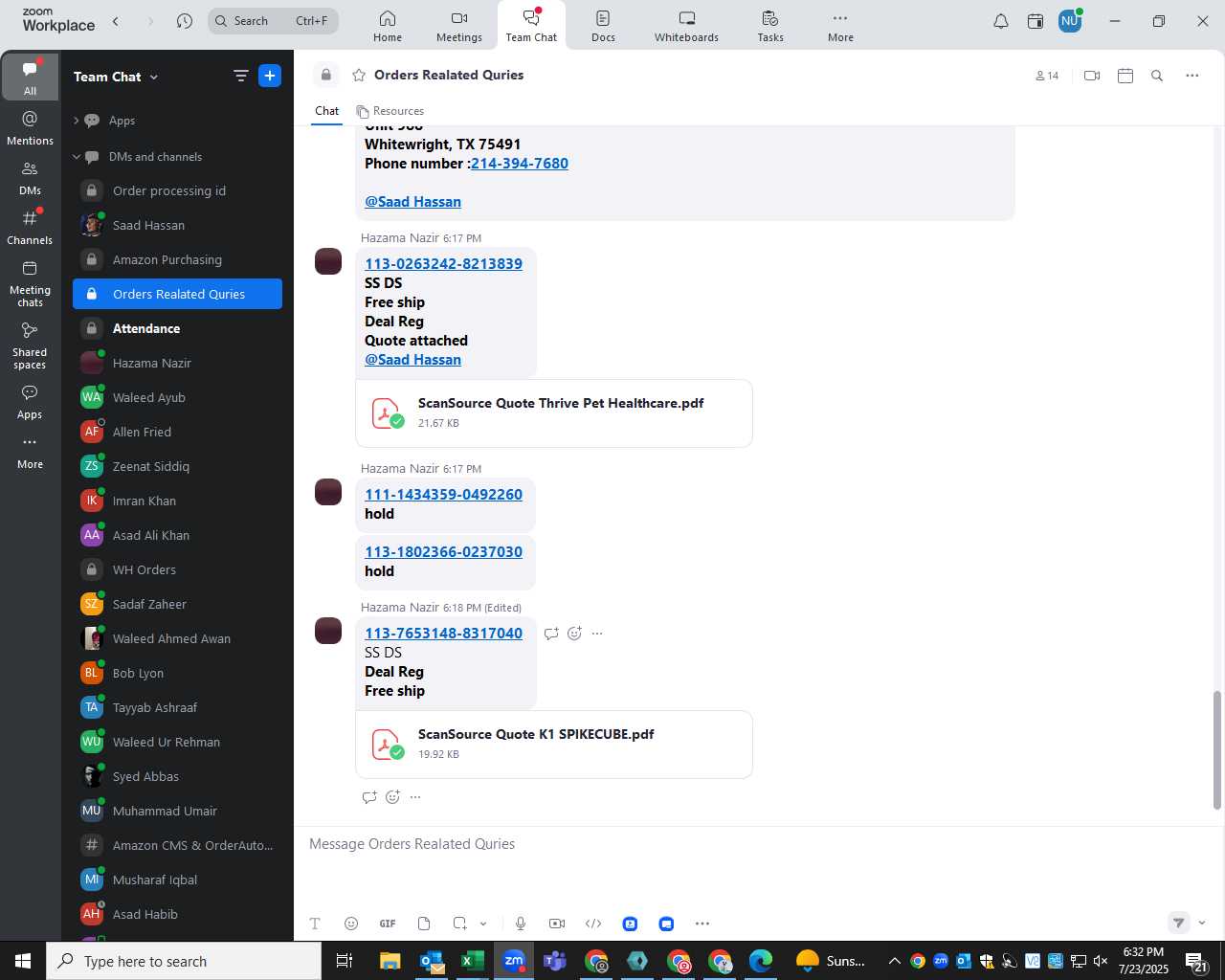Record an audio message
This screenshot has width=1225, height=980.
[521, 924]
